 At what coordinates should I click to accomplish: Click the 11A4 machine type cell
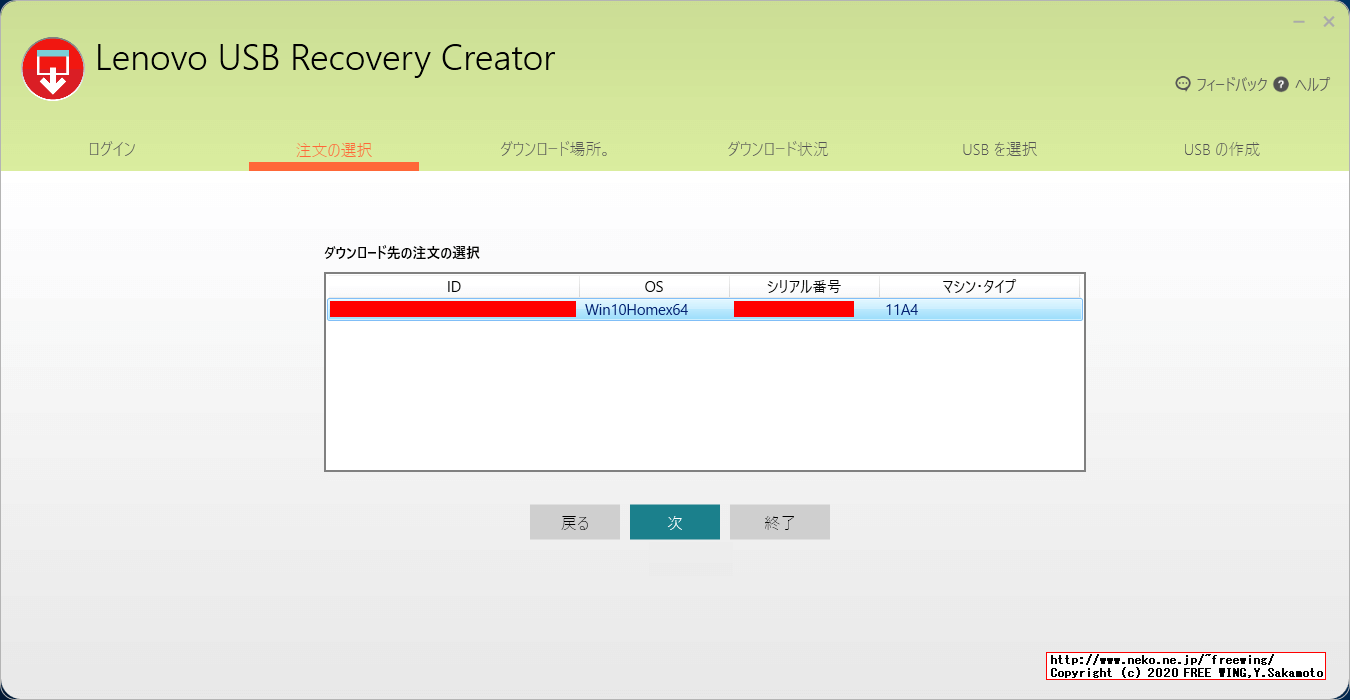pyautogui.click(x=902, y=310)
